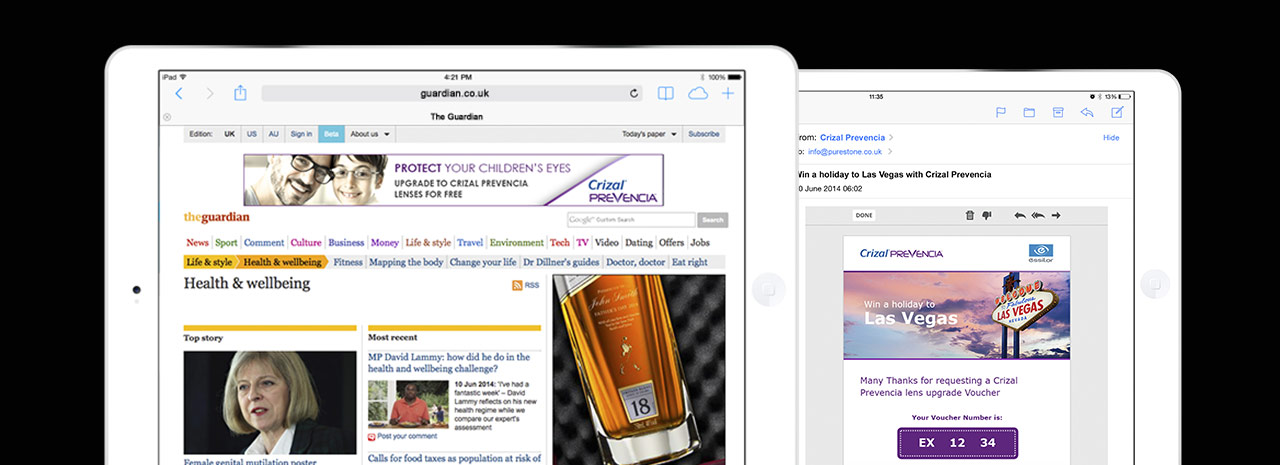Open Mapping the body subsection
The image size is (1280, 465).
pyautogui.click(x=406, y=262)
